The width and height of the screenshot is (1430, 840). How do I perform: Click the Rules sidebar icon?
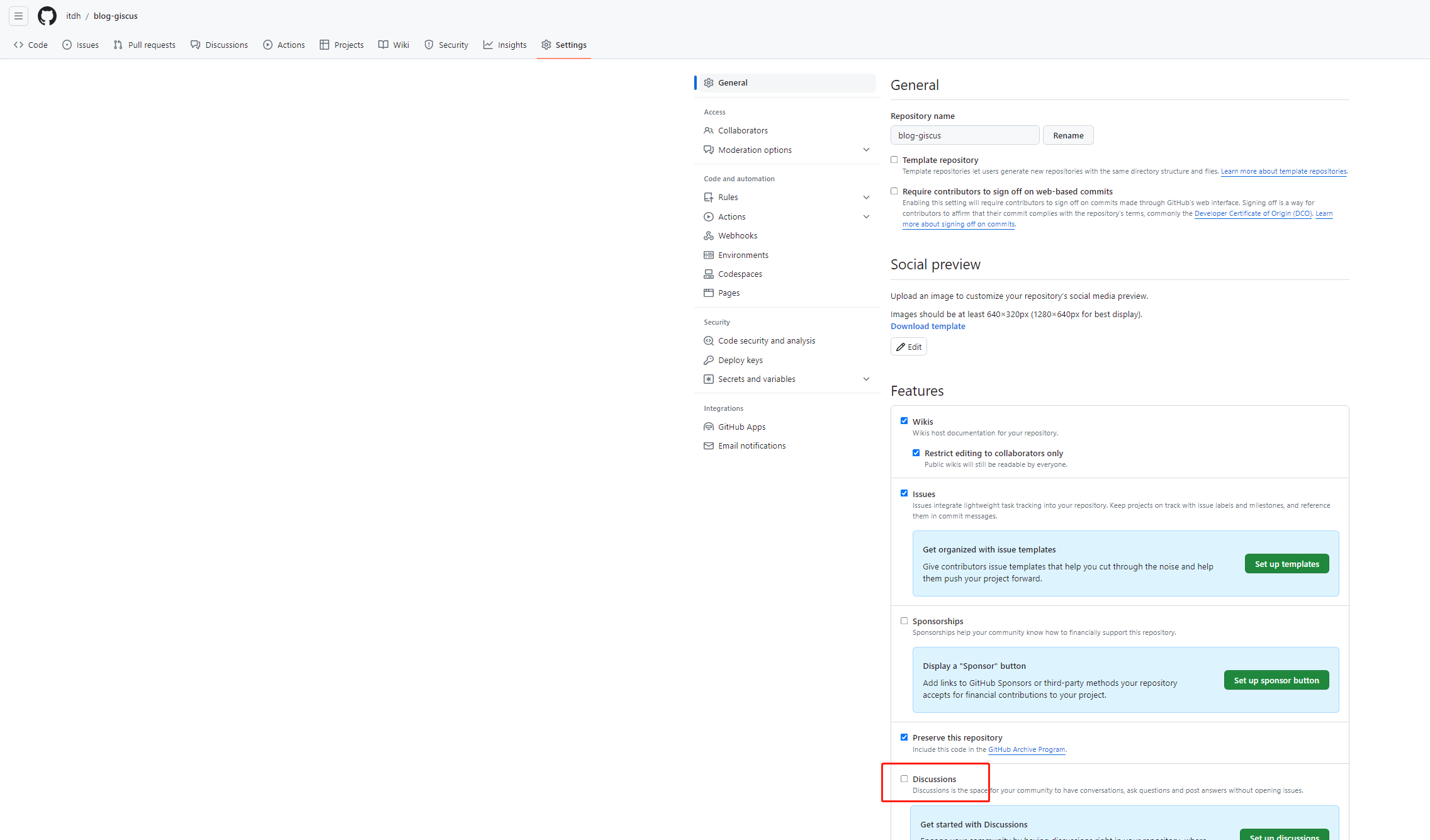[709, 197]
